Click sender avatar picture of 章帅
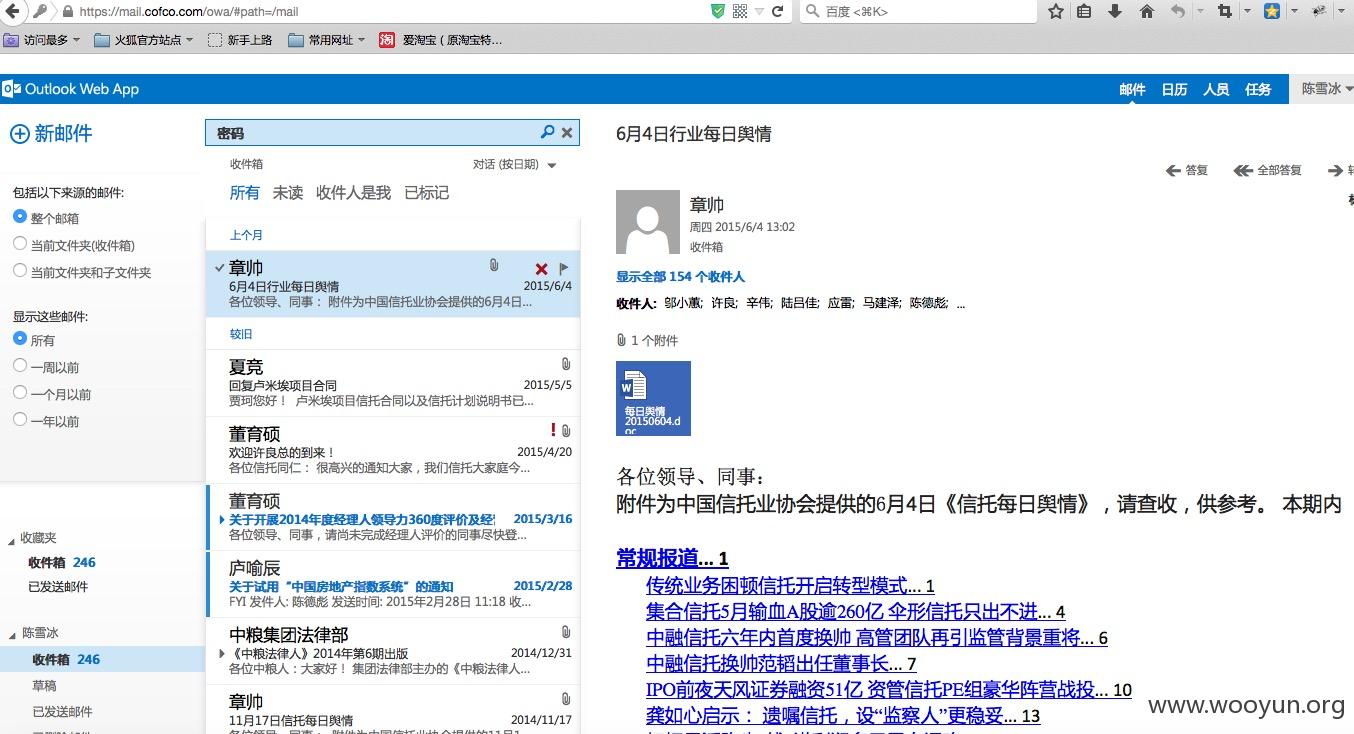 648,222
